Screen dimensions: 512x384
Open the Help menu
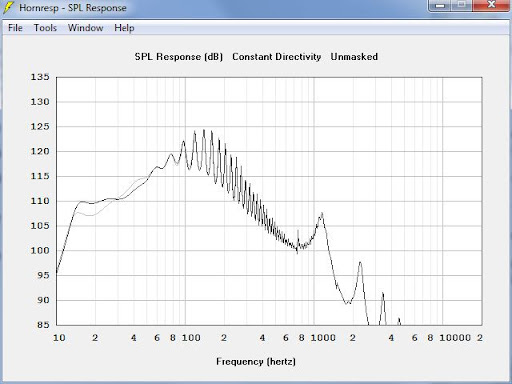(124, 28)
